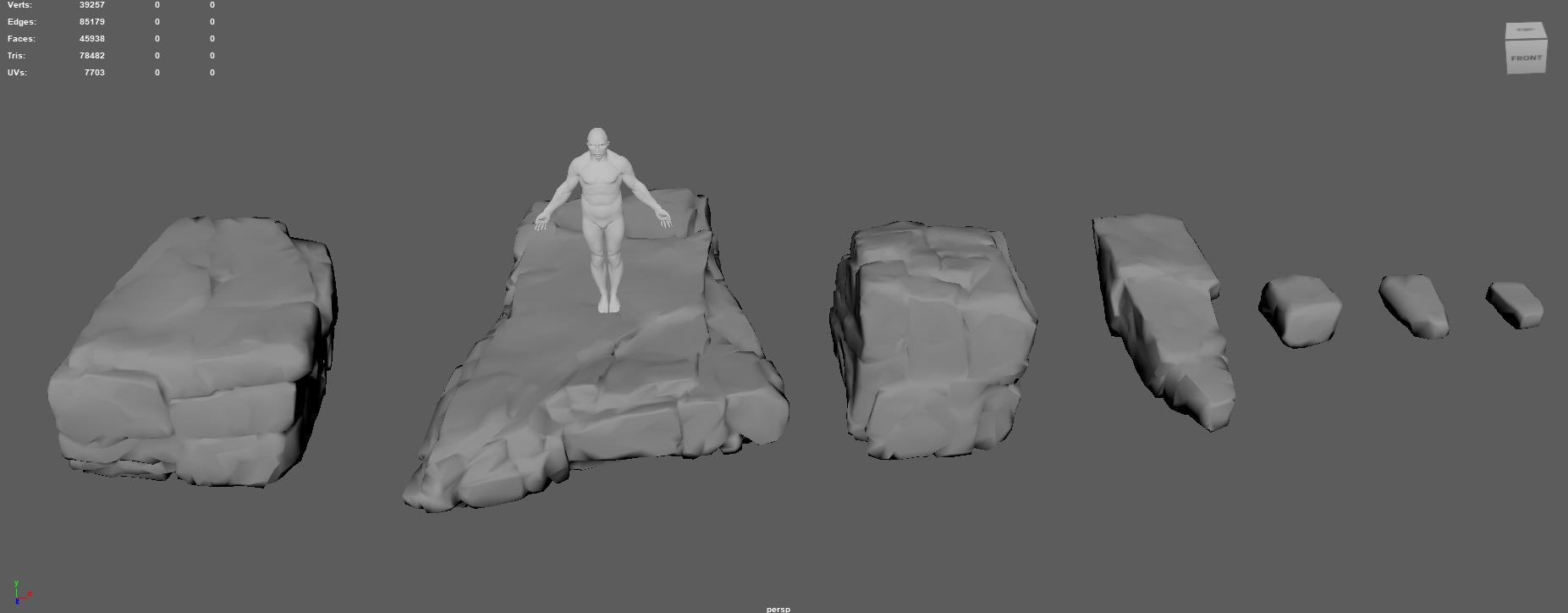1568x613 pixels.
Task: Click the Tris label in the HUD
Action: 16,56
